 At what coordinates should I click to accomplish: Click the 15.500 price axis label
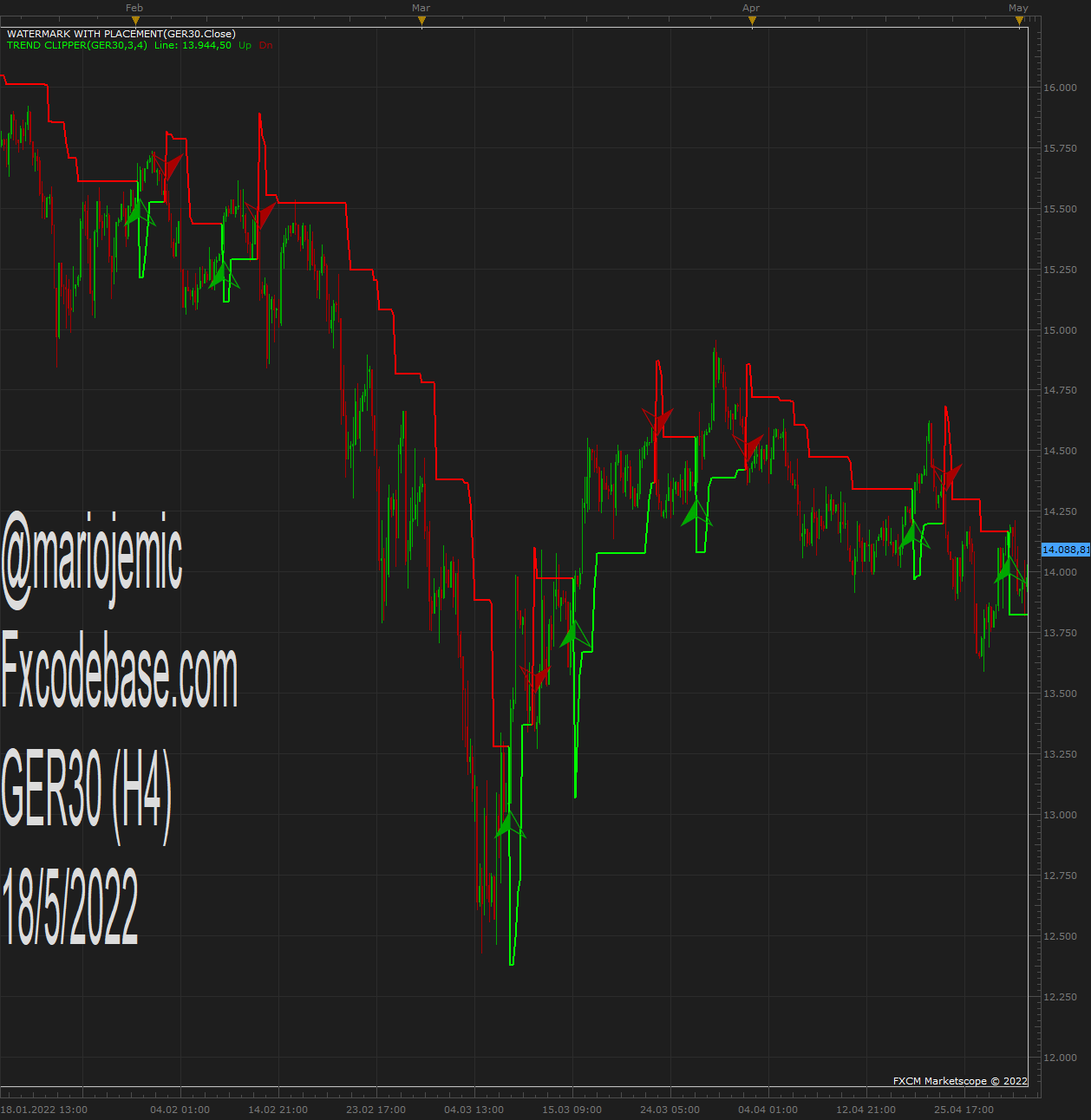[x=1060, y=209]
